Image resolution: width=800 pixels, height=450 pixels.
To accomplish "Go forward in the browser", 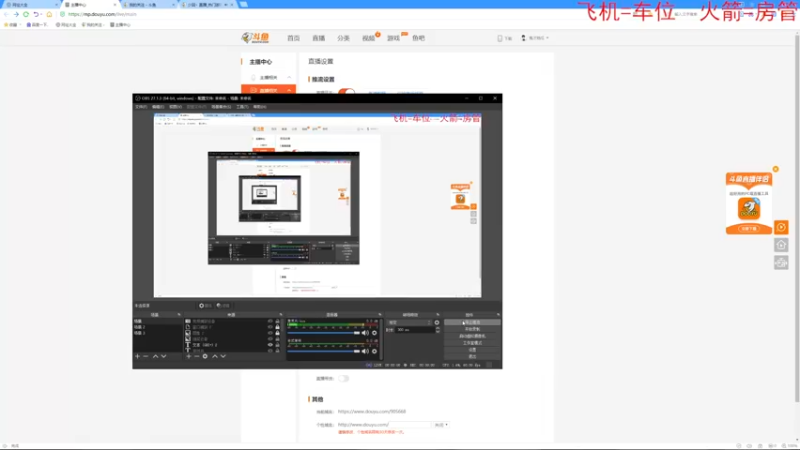I will [16, 14].
